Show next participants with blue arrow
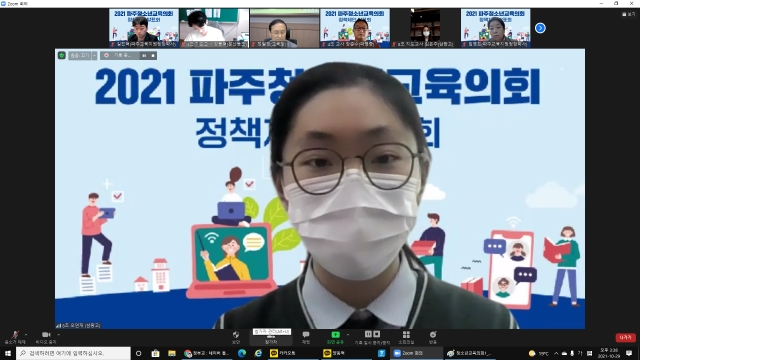 540,28
